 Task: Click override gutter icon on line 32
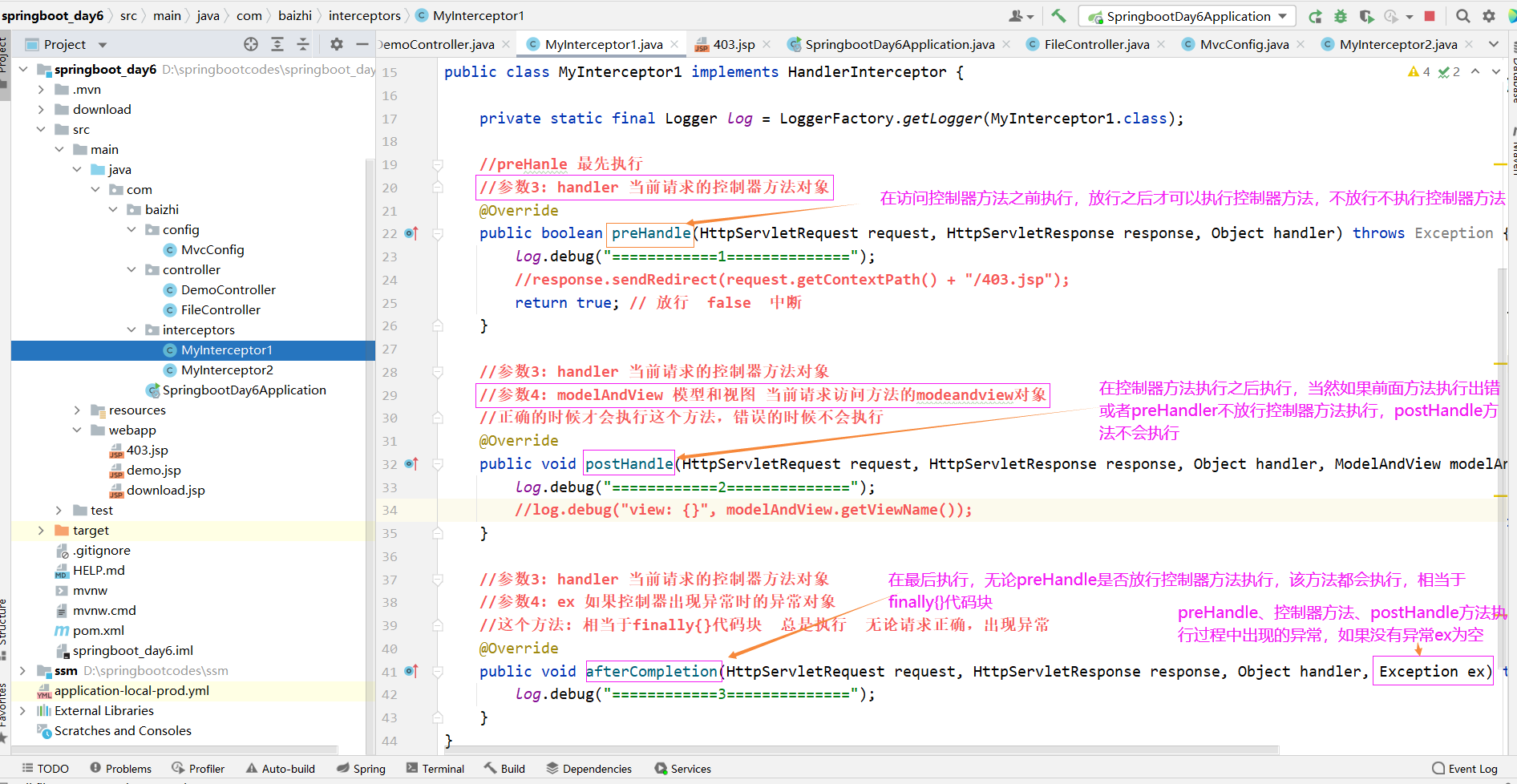pos(411,464)
